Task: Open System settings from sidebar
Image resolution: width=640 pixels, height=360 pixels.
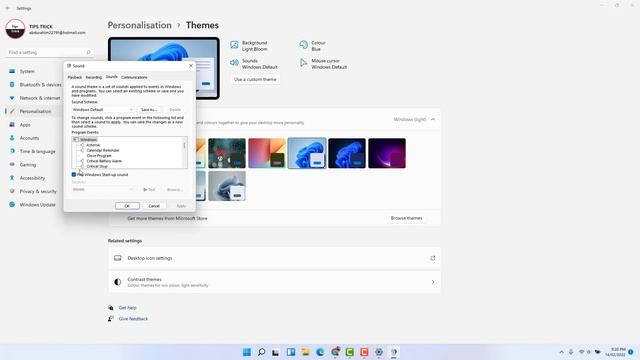Action: [x=28, y=71]
